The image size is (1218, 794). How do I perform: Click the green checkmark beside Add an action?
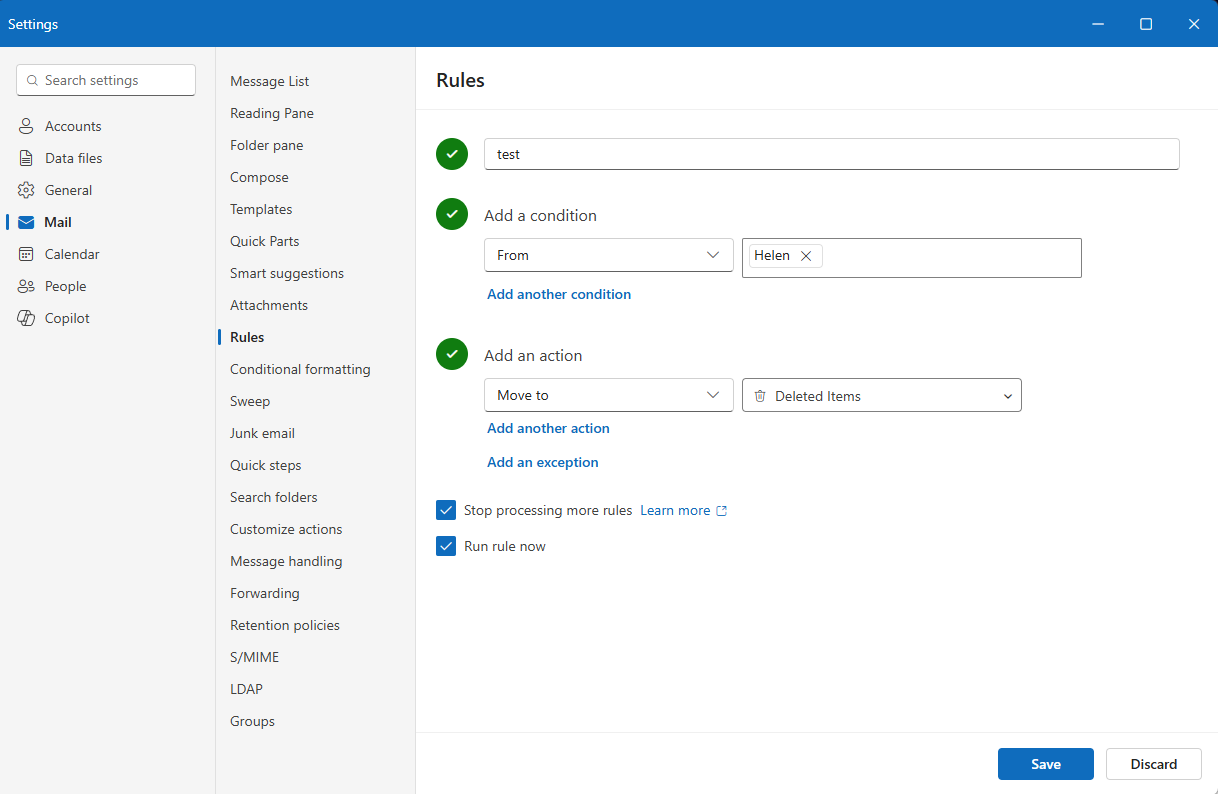click(x=452, y=354)
